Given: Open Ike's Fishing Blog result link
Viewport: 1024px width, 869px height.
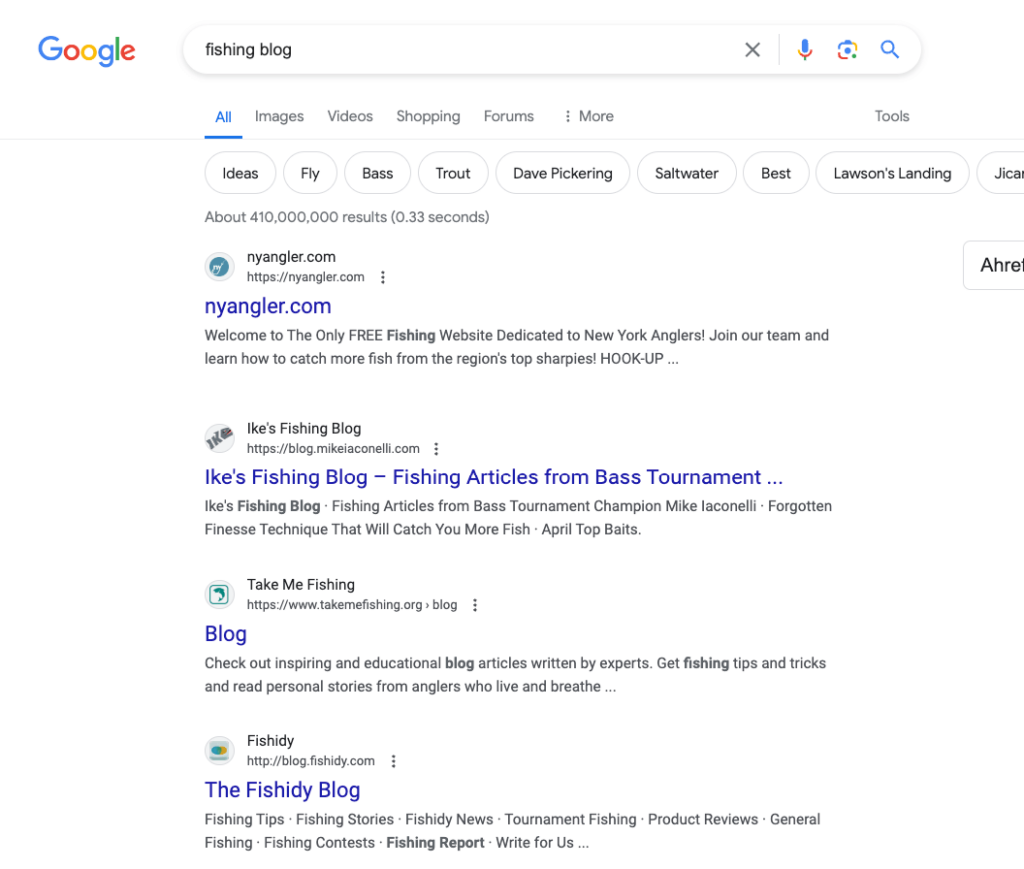Looking at the screenshot, I should 494,477.
